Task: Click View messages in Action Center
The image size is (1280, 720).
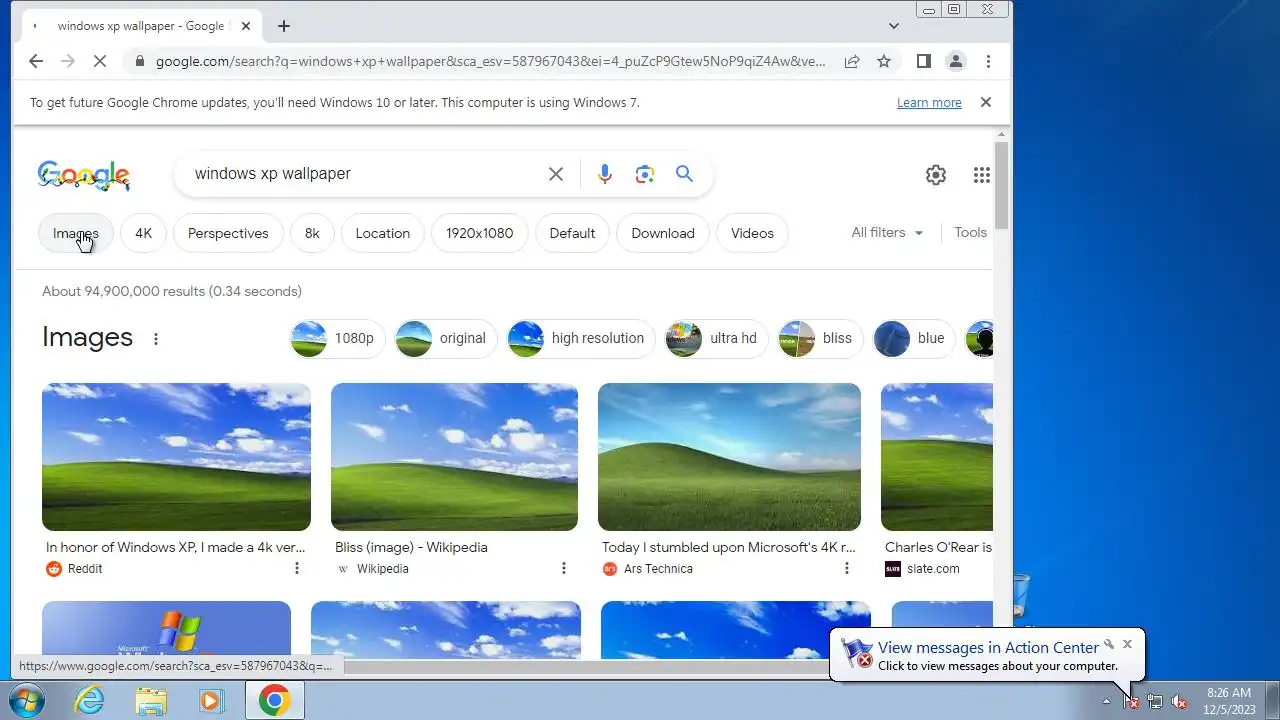Action: click(988, 647)
